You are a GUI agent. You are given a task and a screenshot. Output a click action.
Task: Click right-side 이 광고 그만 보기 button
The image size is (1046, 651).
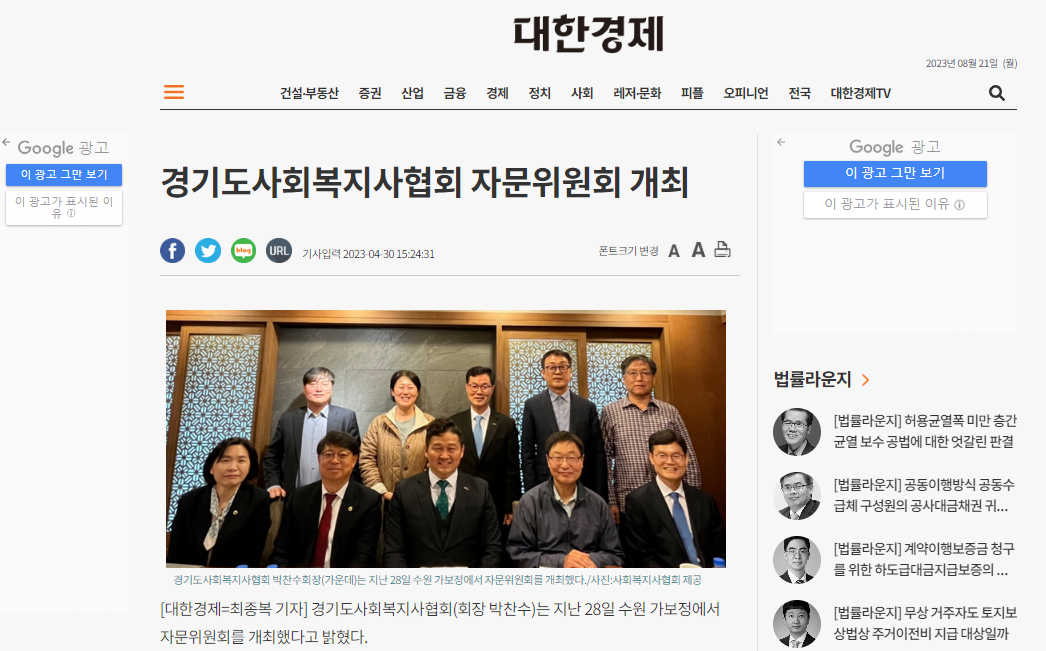[x=895, y=173]
